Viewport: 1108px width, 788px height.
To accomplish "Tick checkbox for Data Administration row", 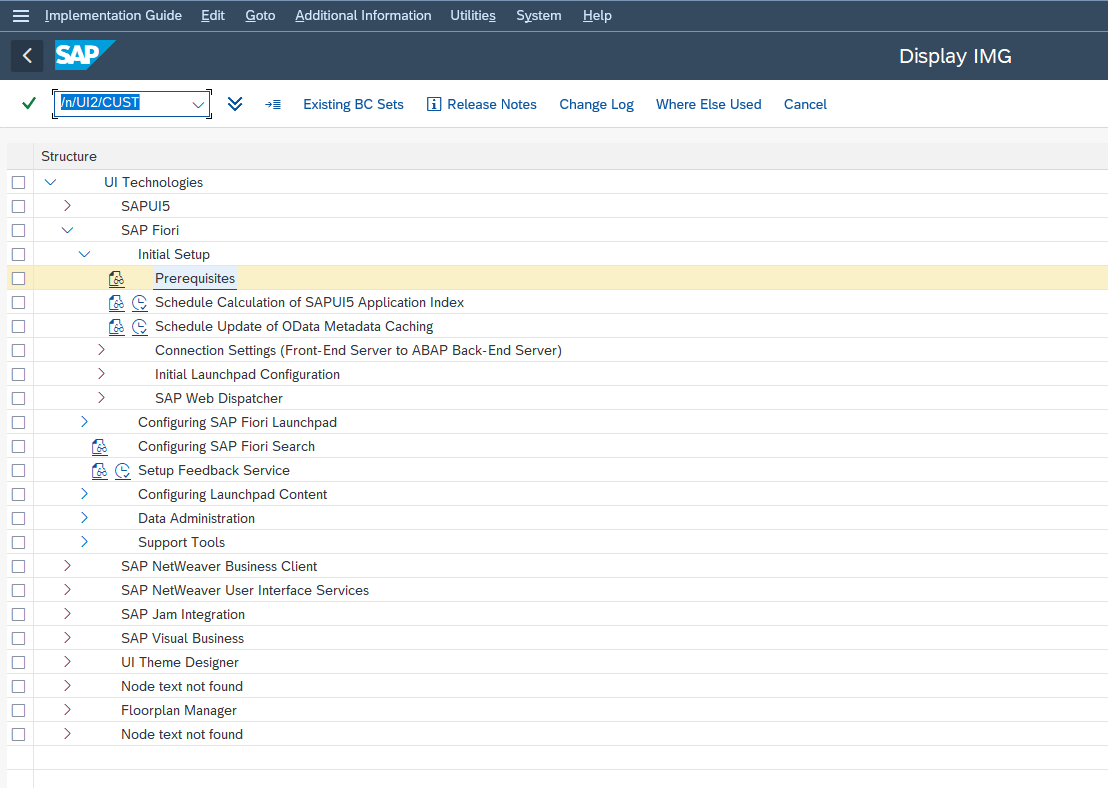I will click(18, 519).
